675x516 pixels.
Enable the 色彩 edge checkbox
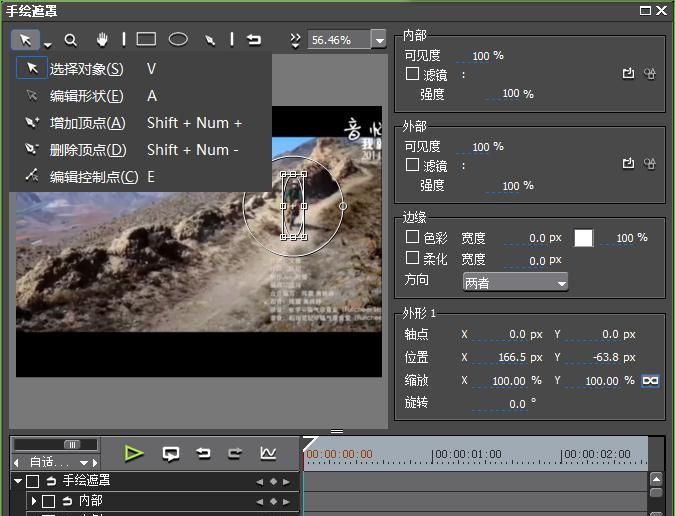(412, 236)
